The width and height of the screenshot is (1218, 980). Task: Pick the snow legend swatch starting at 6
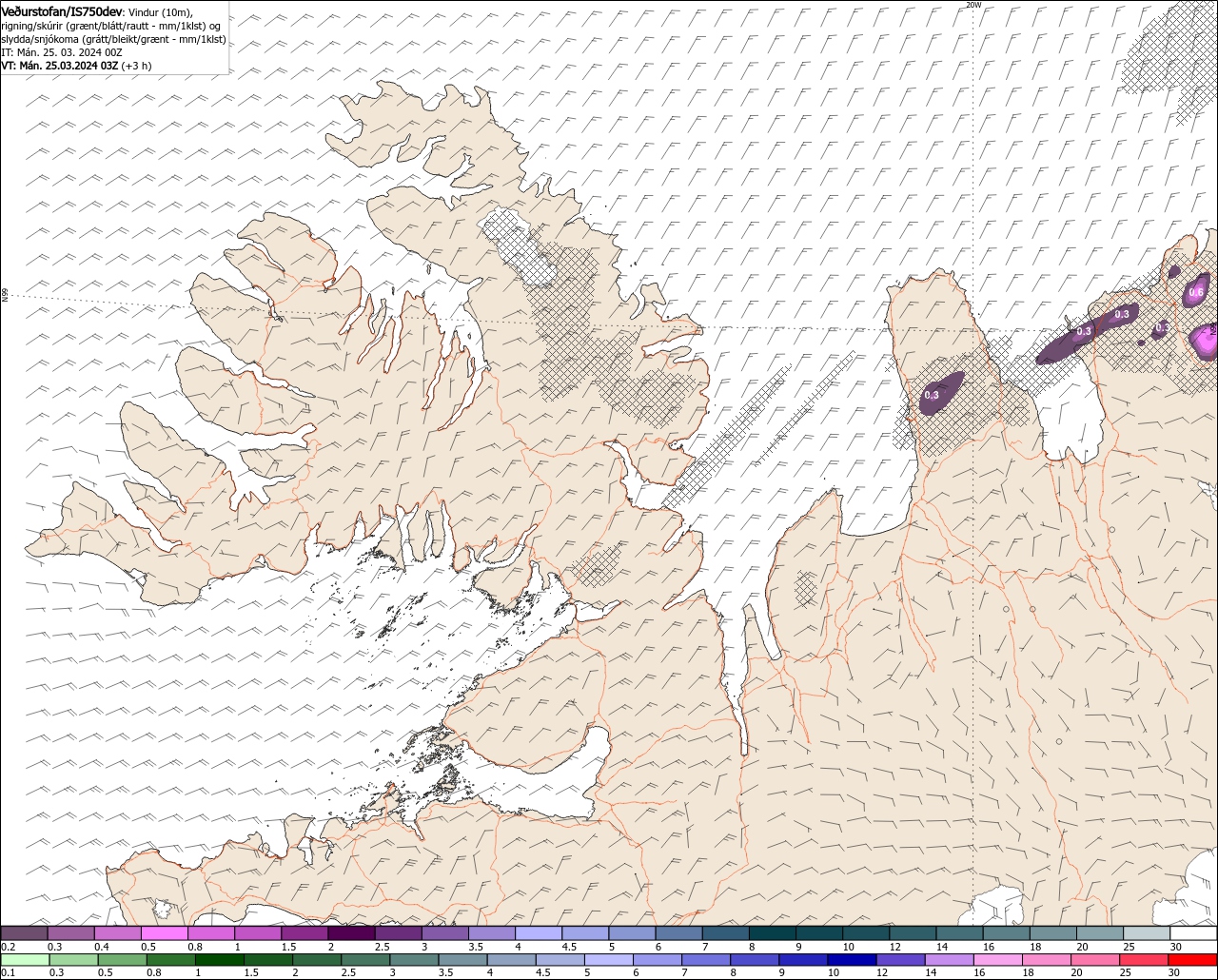point(678,933)
